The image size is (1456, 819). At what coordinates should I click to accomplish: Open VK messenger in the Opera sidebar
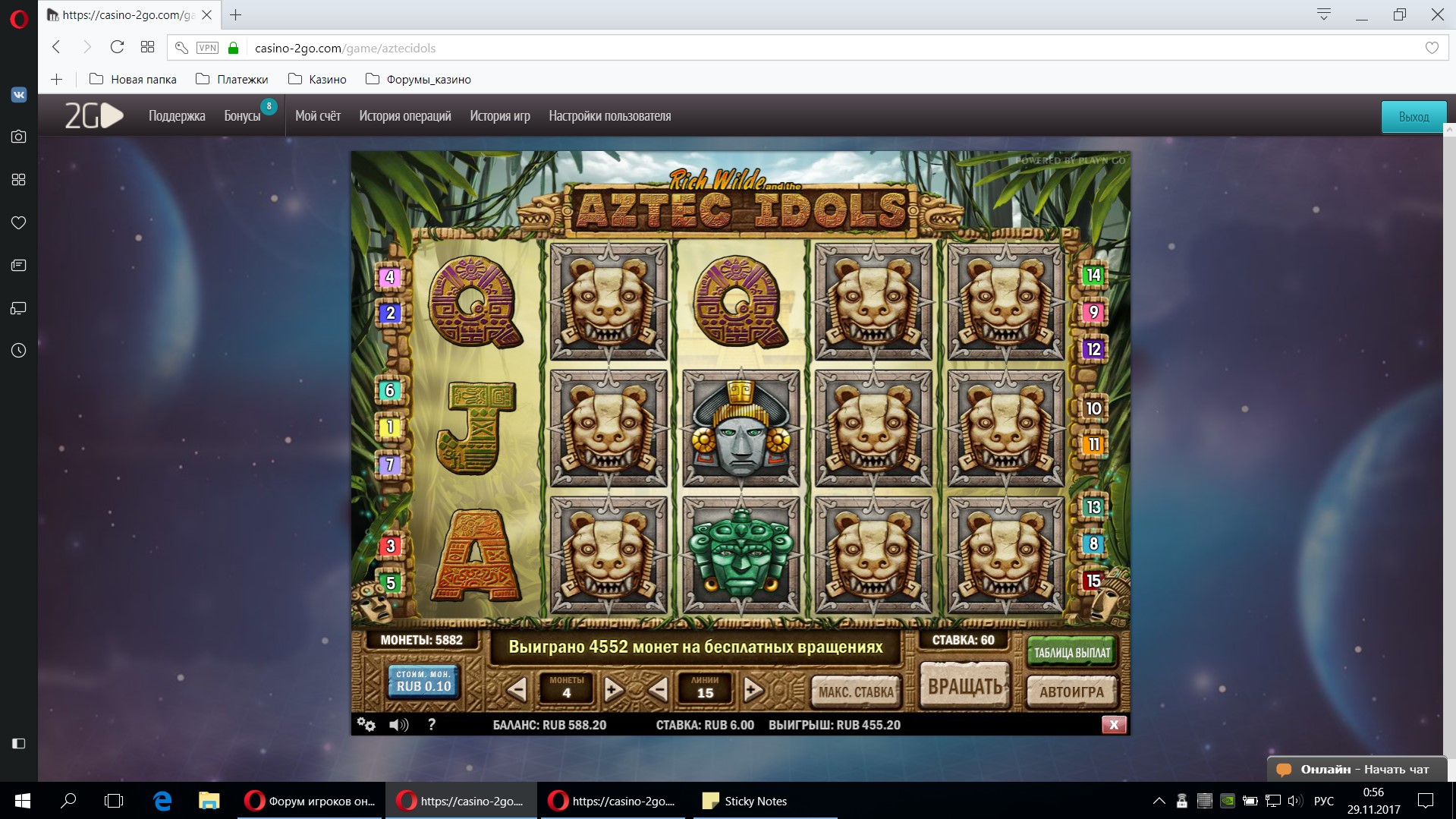pos(19,95)
